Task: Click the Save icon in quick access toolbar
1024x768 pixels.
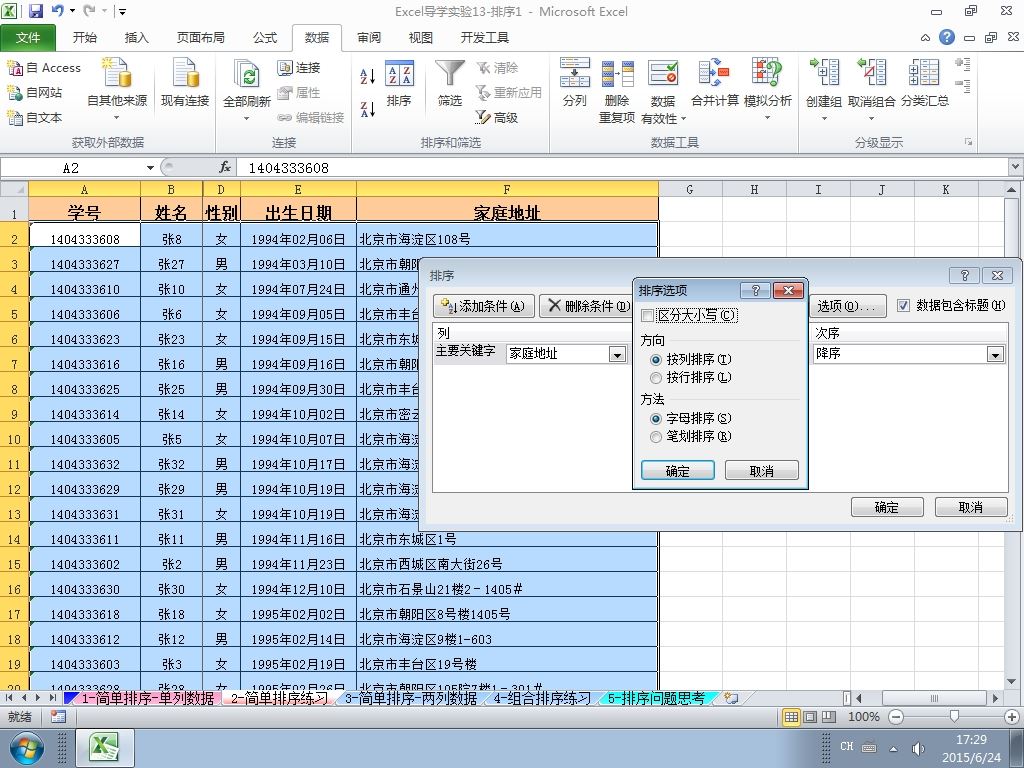Action: [35, 11]
